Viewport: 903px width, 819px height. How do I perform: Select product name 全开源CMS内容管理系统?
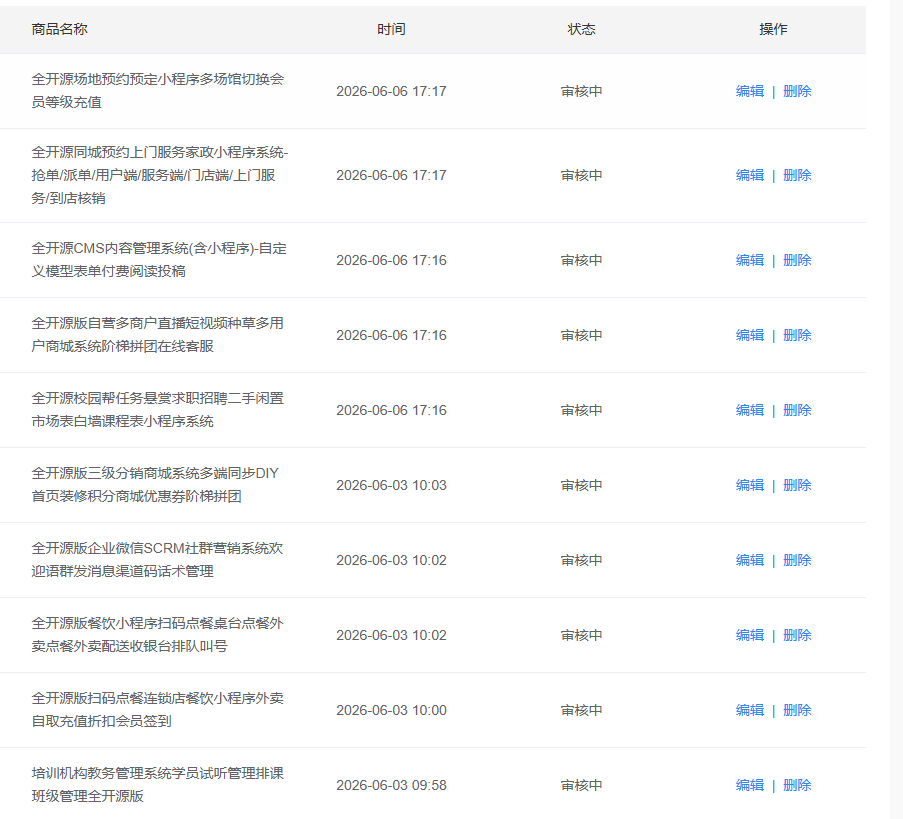[x=159, y=260]
